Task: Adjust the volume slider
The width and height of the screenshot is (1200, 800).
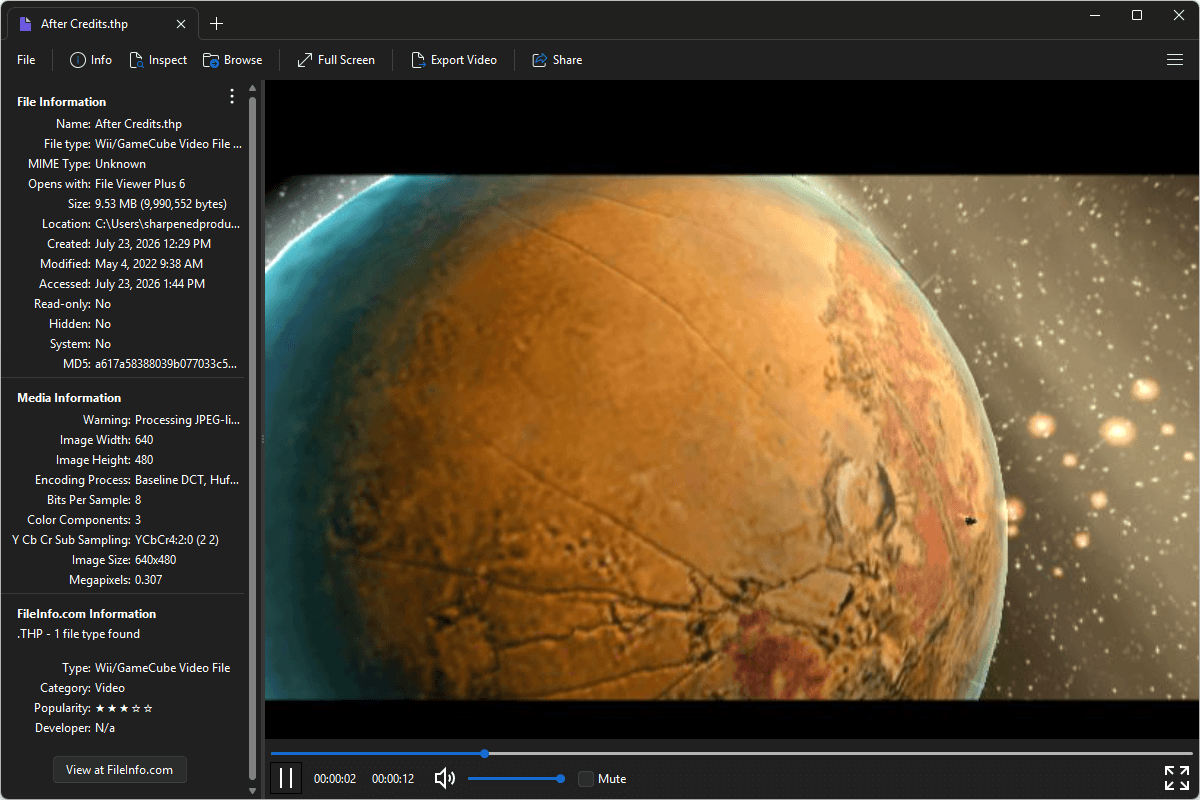Action: pyautogui.click(x=515, y=778)
